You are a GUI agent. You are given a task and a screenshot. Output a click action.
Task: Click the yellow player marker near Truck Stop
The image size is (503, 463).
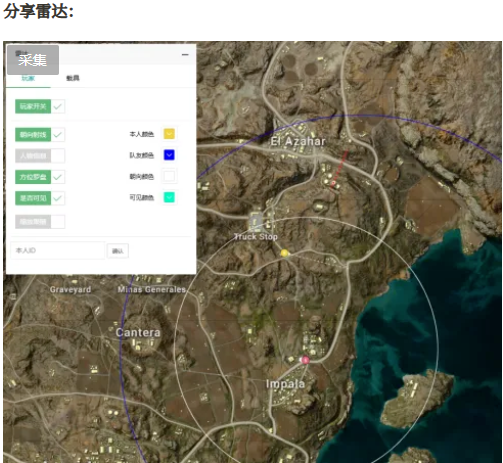(x=284, y=253)
